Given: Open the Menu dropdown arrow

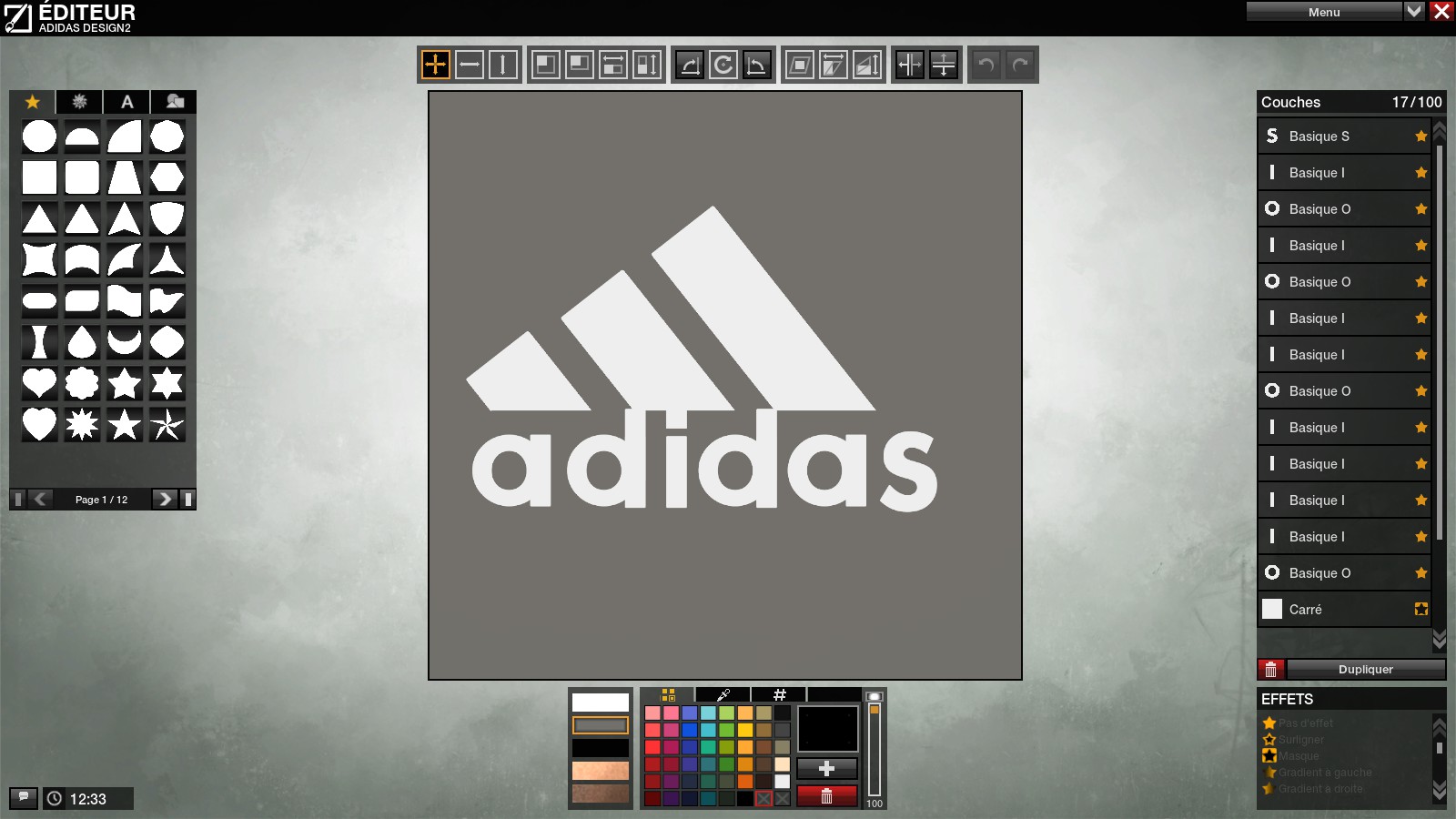Looking at the screenshot, I should coord(1414,11).
